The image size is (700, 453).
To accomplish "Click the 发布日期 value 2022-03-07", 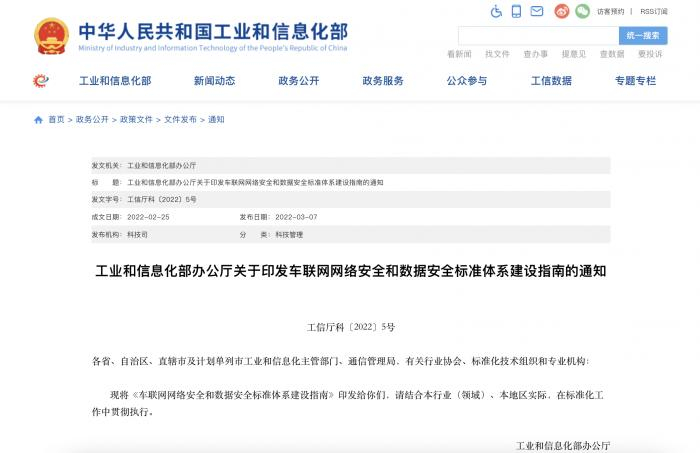I will [x=296, y=217].
